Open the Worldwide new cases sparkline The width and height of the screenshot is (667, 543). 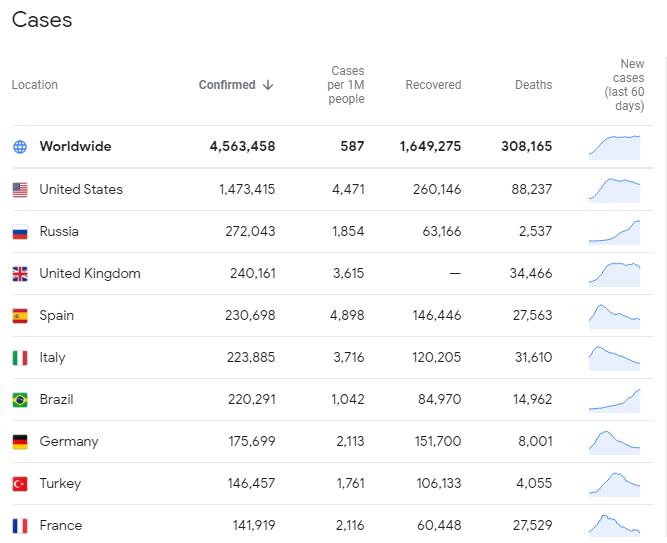pyautogui.click(x=614, y=147)
